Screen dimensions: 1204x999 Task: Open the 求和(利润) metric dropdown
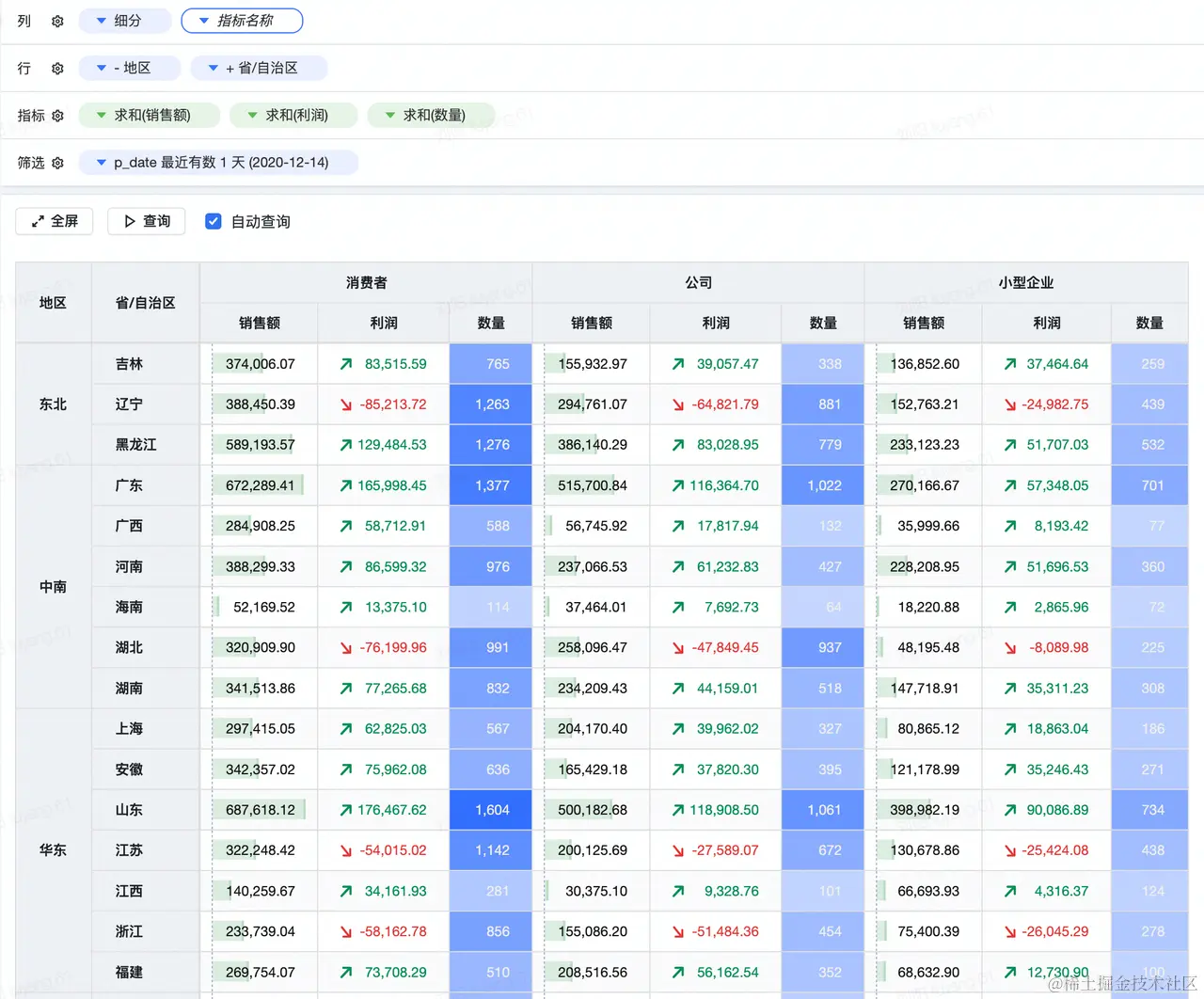(294, 115)
